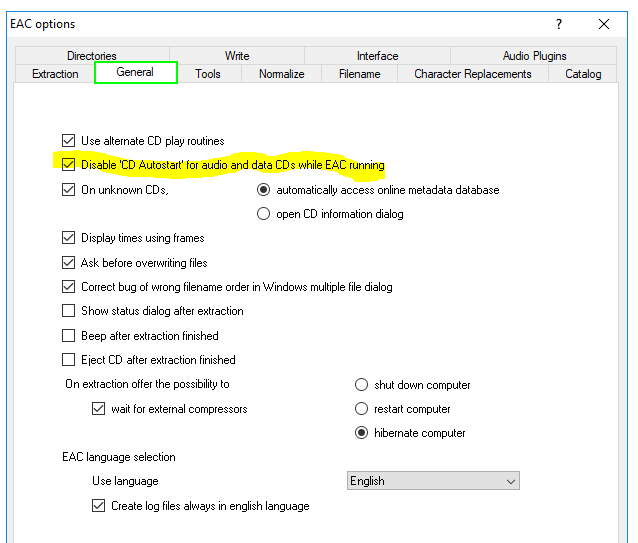638x543 pixels.
Task: Toggle Create log files always in english
Action: (98, 506)
